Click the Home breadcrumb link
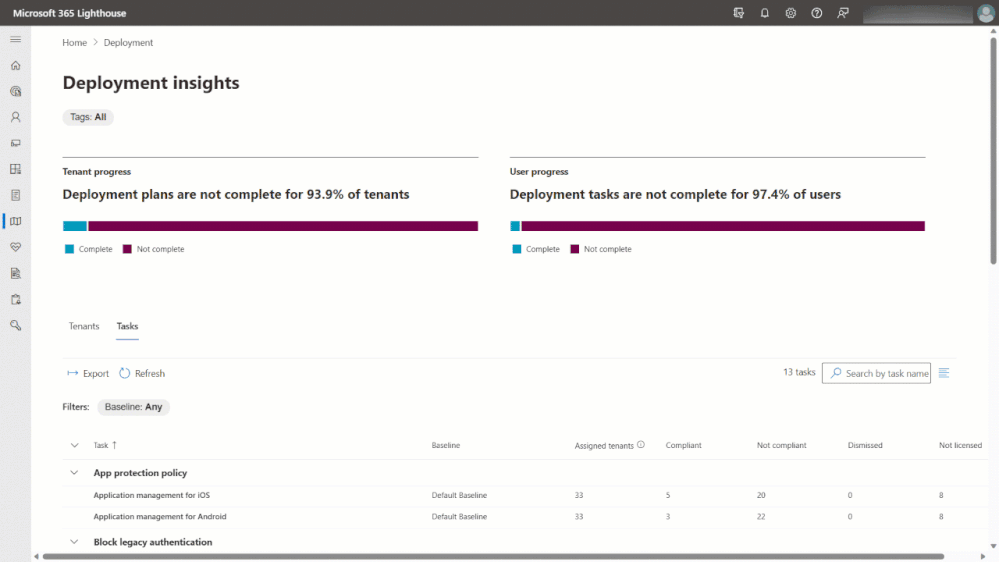Viewport: 999px width, 562px height. pos(74,43)
